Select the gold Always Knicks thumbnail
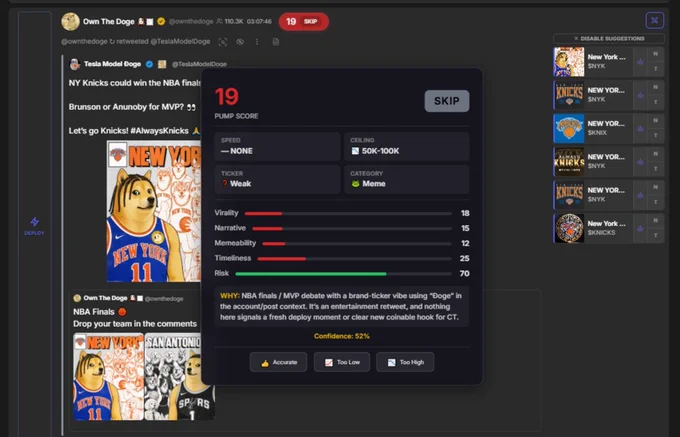Screen dimensions: 680x437 [569, 162]
